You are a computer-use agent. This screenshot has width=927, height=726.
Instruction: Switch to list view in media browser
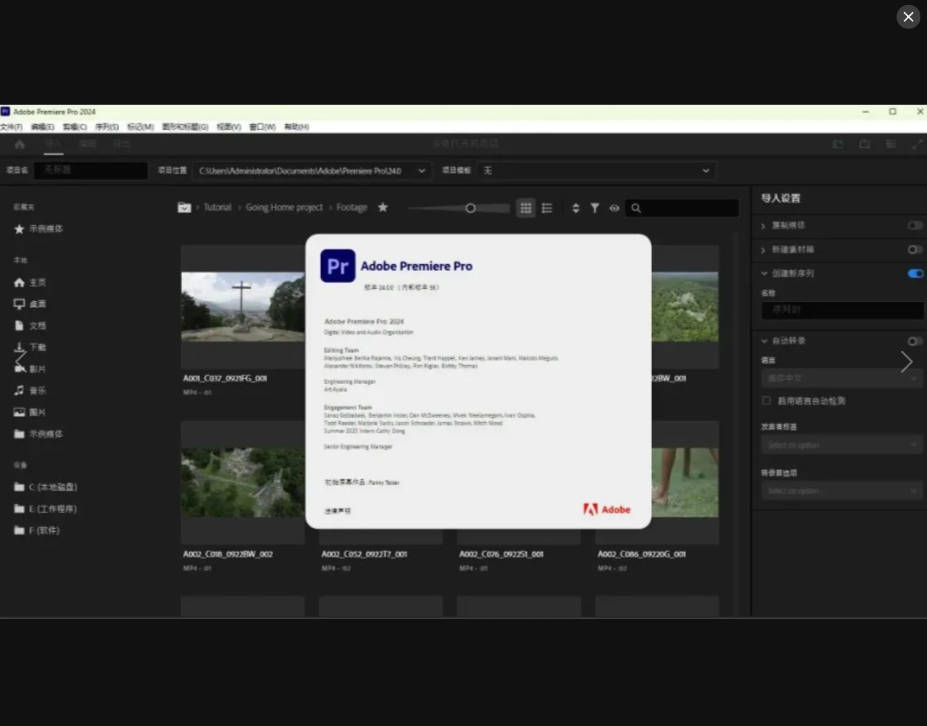[547, 208]
